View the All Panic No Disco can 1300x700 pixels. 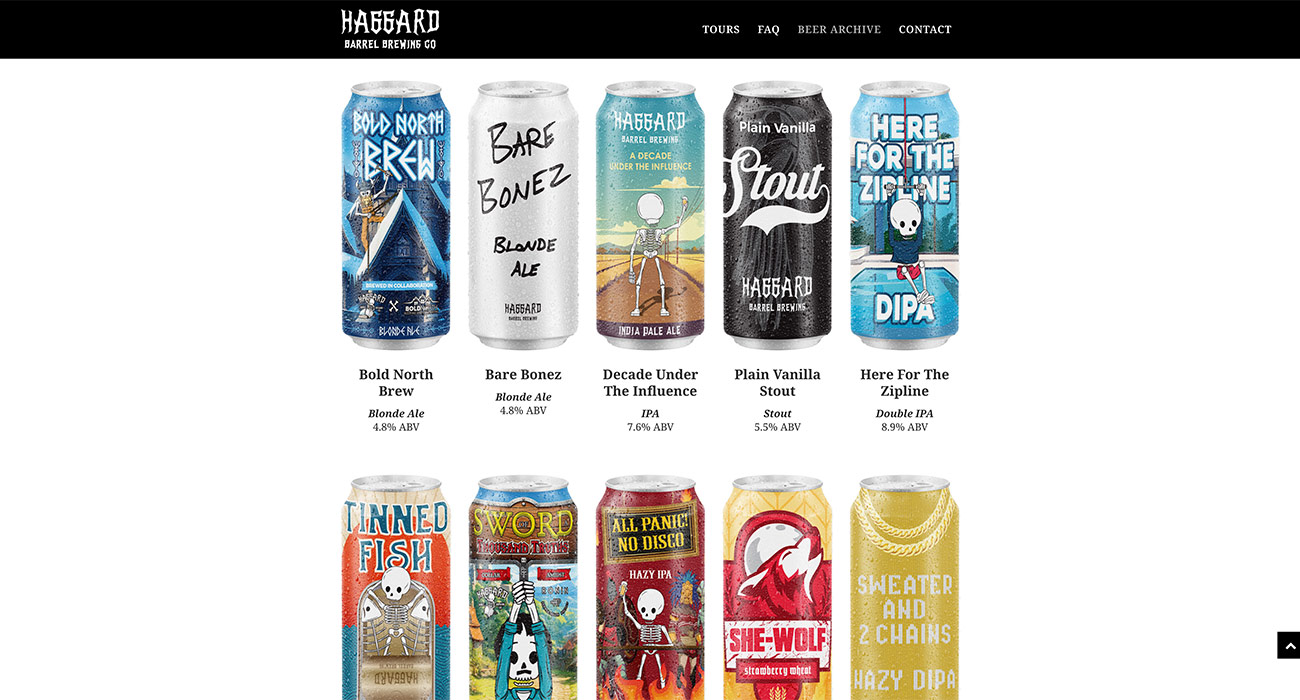(650, 587)
